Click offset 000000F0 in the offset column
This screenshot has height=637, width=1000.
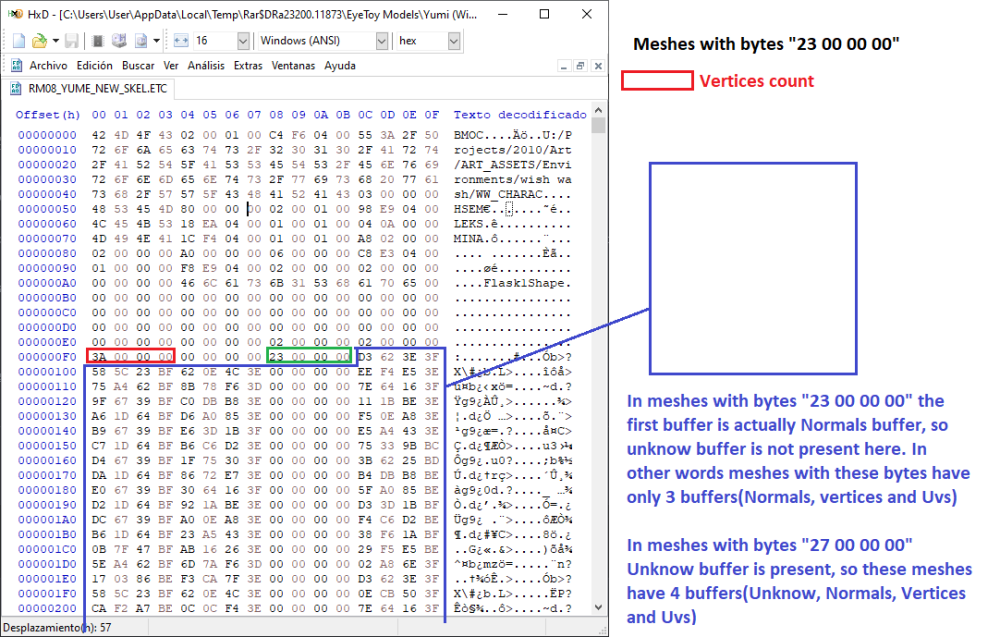pyautogui.click(x=48, y=357)
